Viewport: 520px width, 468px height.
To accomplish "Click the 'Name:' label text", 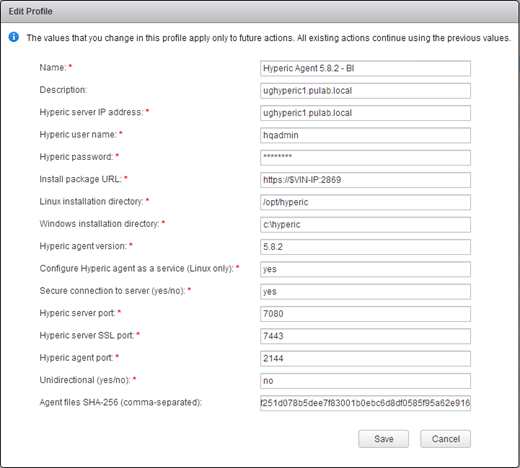I will click(x=53, y=68).
